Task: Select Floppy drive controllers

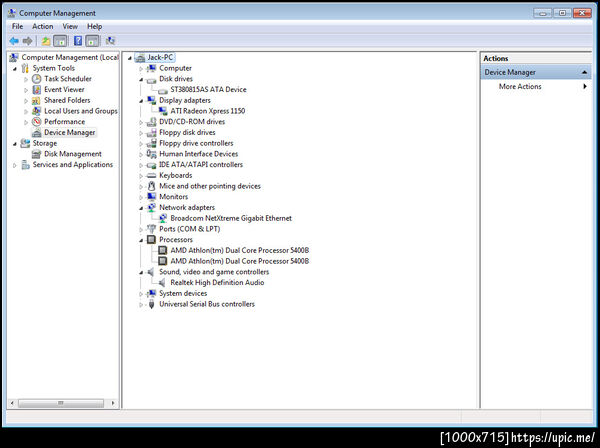Action: click(x=196, y=143)
